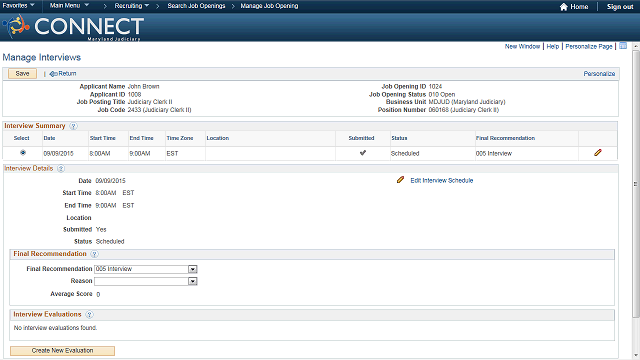The image size is (640, 360).
Task: Click 'No interview evaluations found.' text
Action: (x=55, y=328)
